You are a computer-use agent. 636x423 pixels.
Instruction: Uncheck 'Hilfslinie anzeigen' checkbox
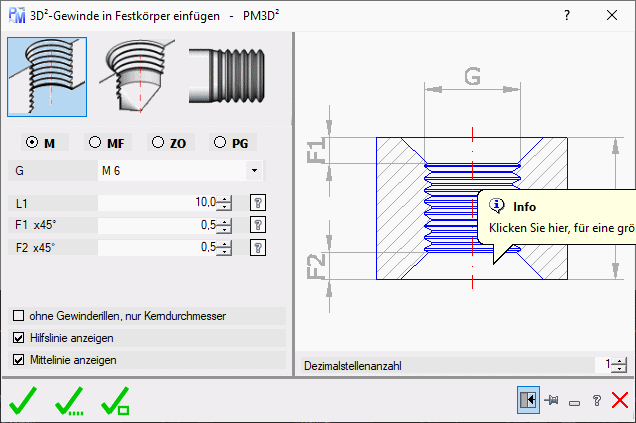tap(18, 338)
